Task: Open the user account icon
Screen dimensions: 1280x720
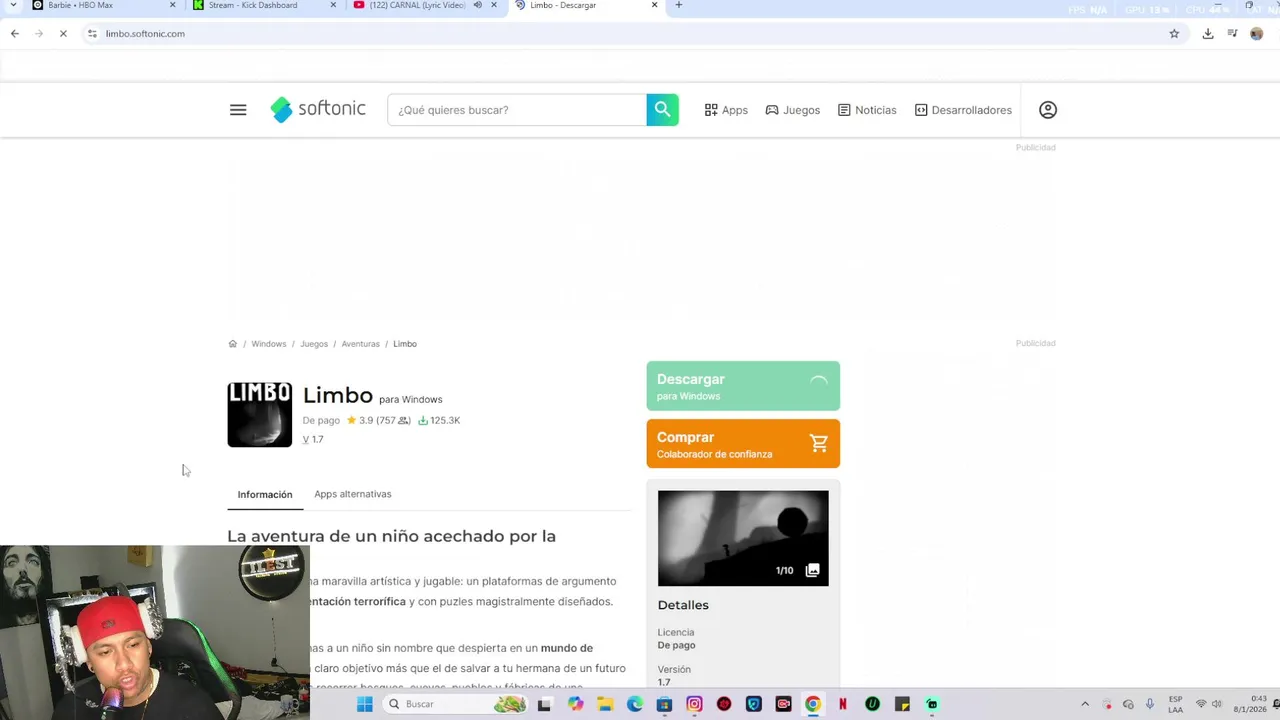Action: pos(1048,110)
